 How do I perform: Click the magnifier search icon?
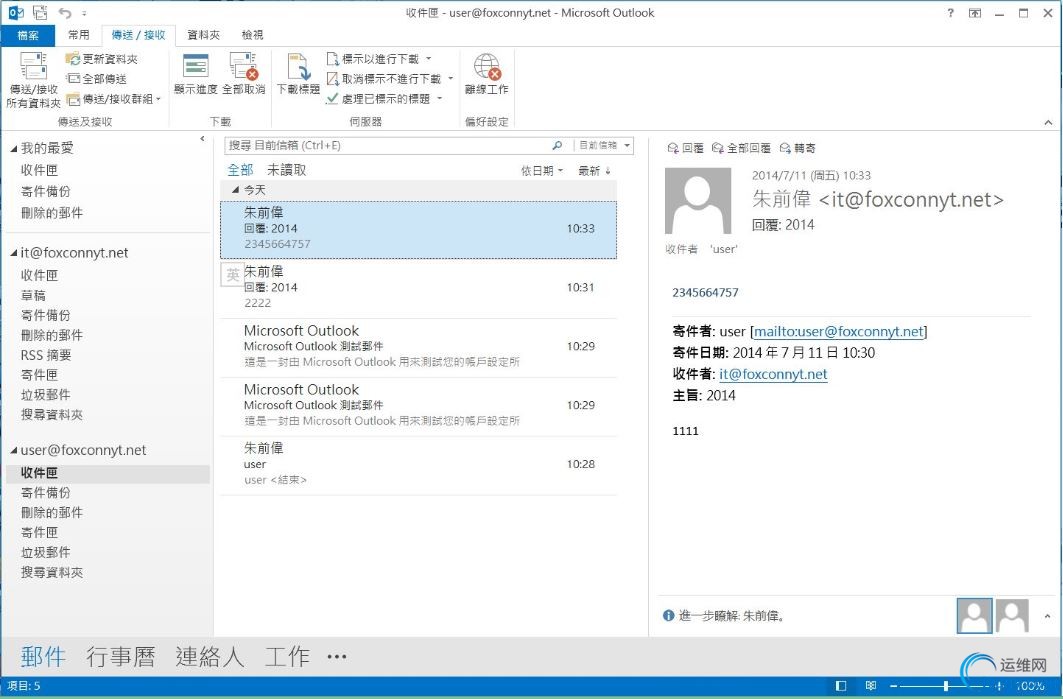point(557,145)
